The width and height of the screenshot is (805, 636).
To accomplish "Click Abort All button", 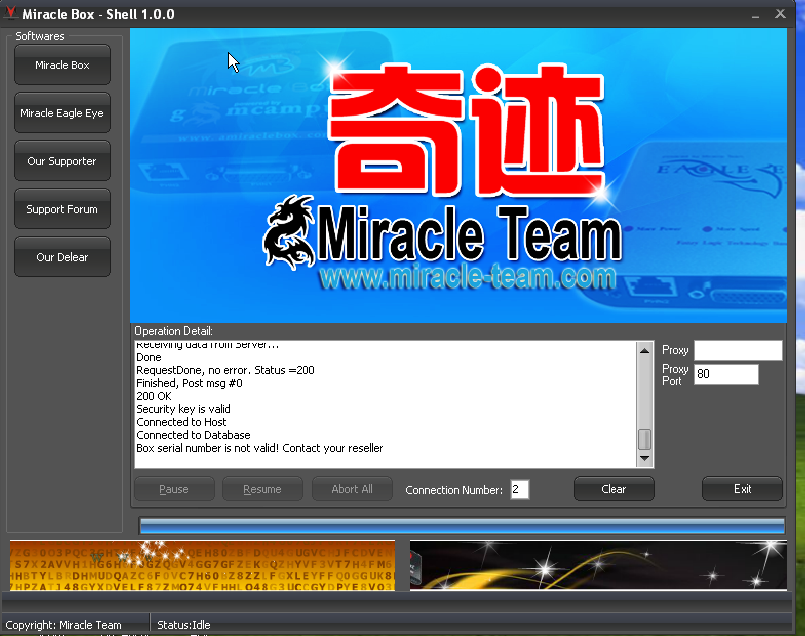I will click(352, 489).
